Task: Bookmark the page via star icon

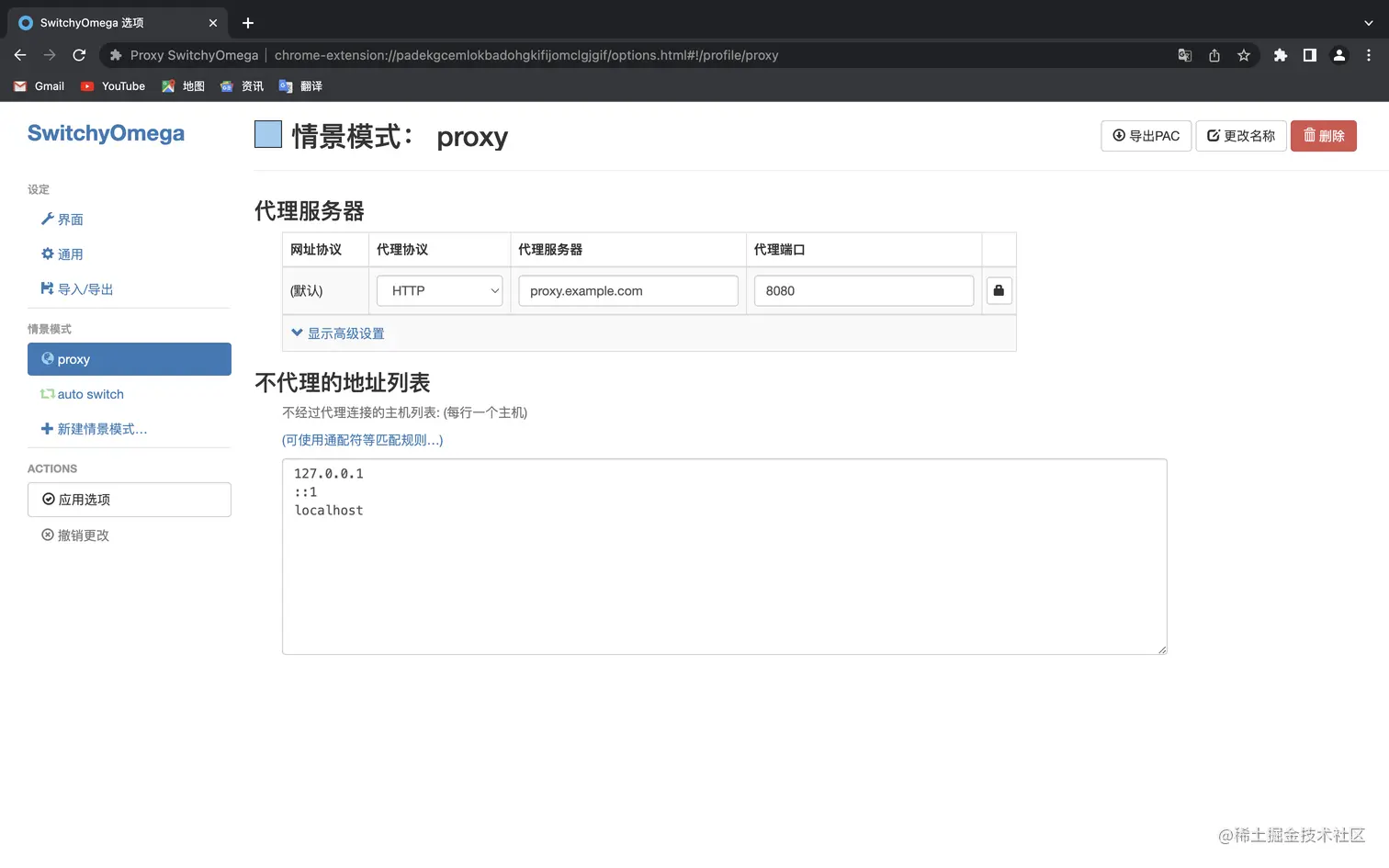Action: (x=1244, y=55)
